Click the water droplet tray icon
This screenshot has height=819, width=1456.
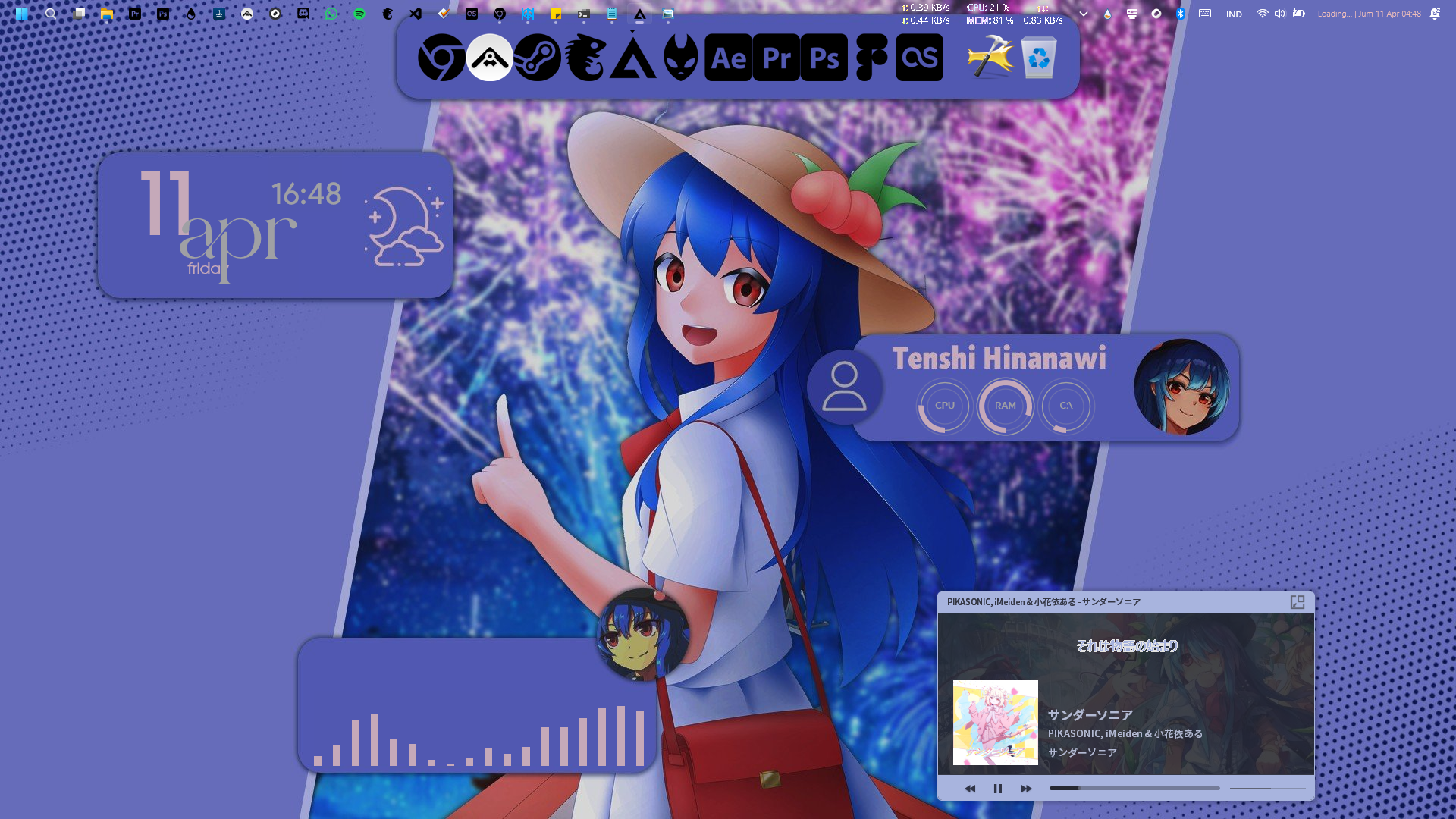1108,14
